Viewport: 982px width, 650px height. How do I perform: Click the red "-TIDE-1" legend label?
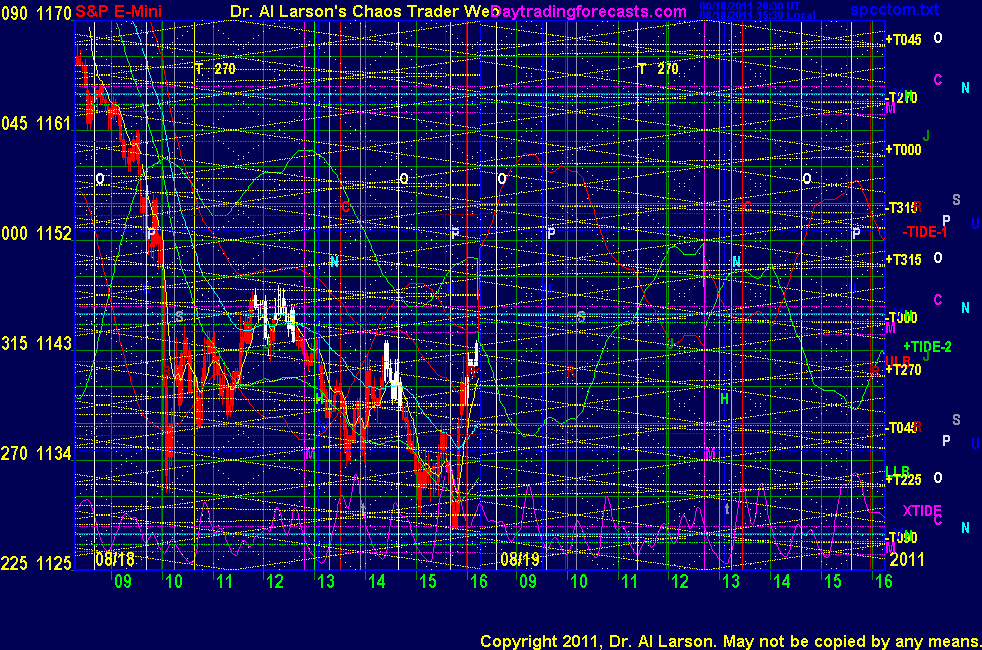point(924,232)
